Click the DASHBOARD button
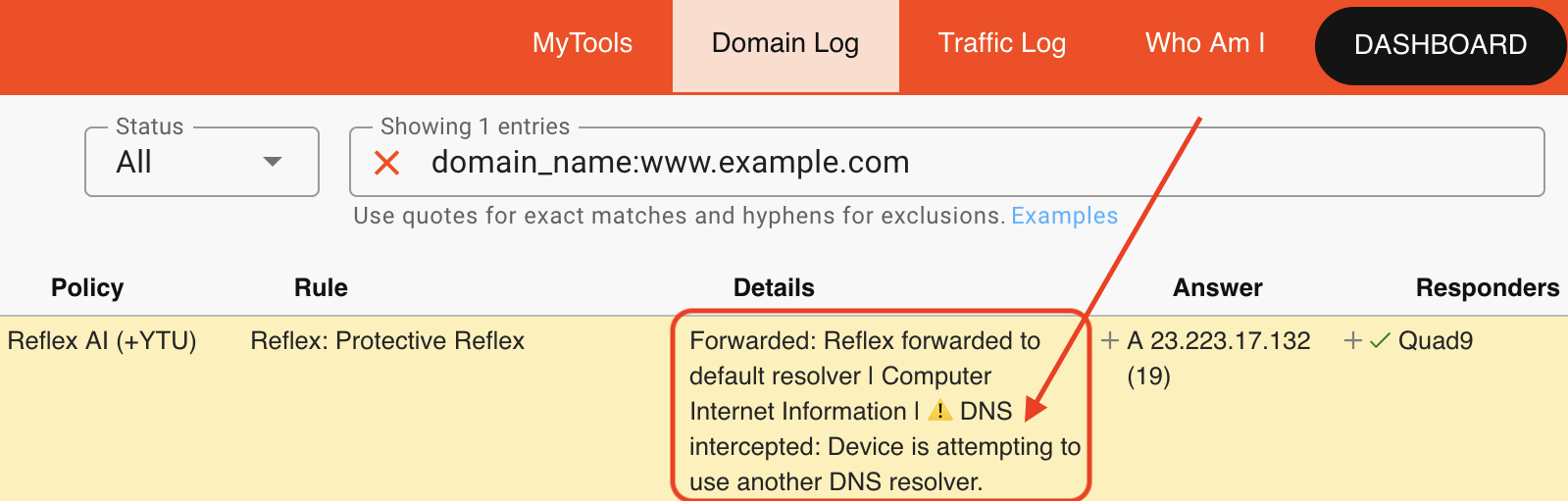The image size is (1568, 501). click(x=1440, y=45)
